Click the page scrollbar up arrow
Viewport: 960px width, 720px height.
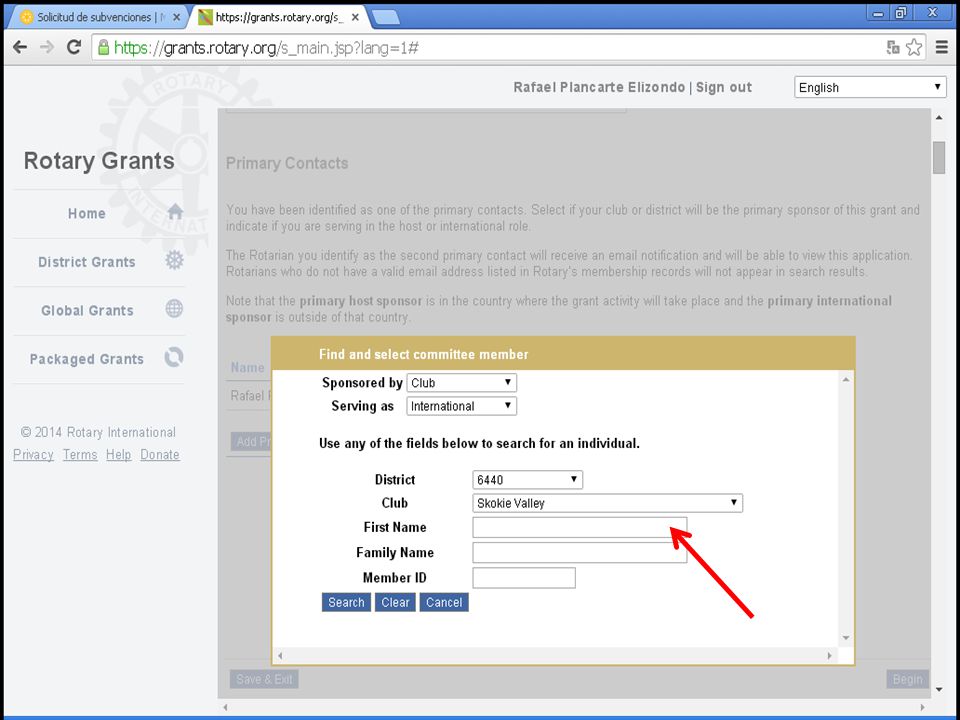click(939, 118)
